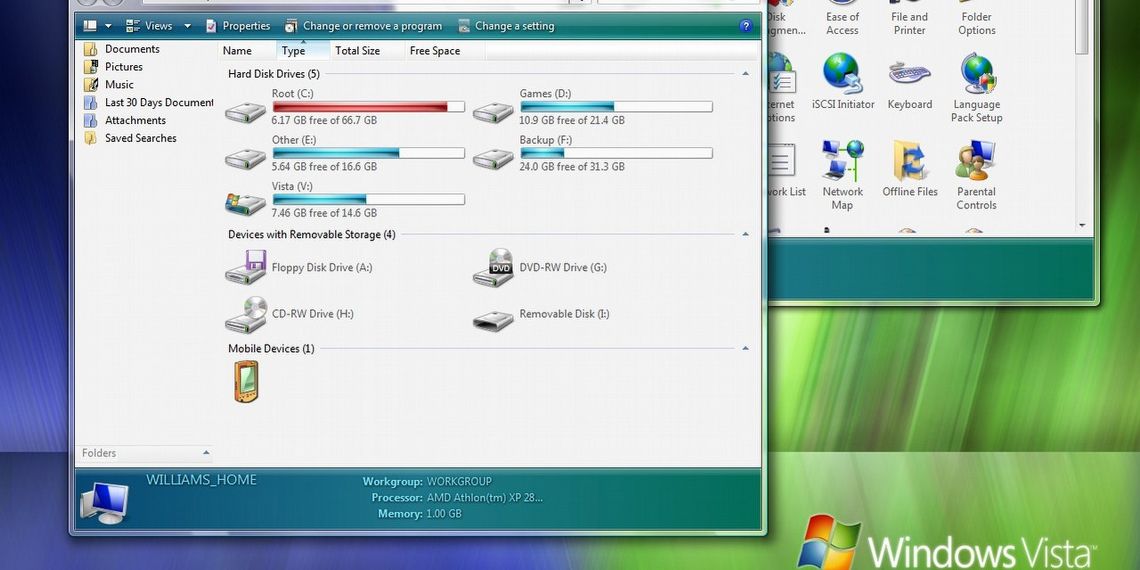Open the Other (E:) drive icon
The image size is (1140, 570).
click(x=245, y=159)
